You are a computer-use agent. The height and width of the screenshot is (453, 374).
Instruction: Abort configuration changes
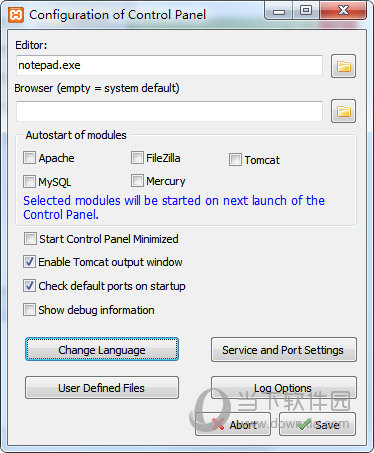[x=233, y=424]
